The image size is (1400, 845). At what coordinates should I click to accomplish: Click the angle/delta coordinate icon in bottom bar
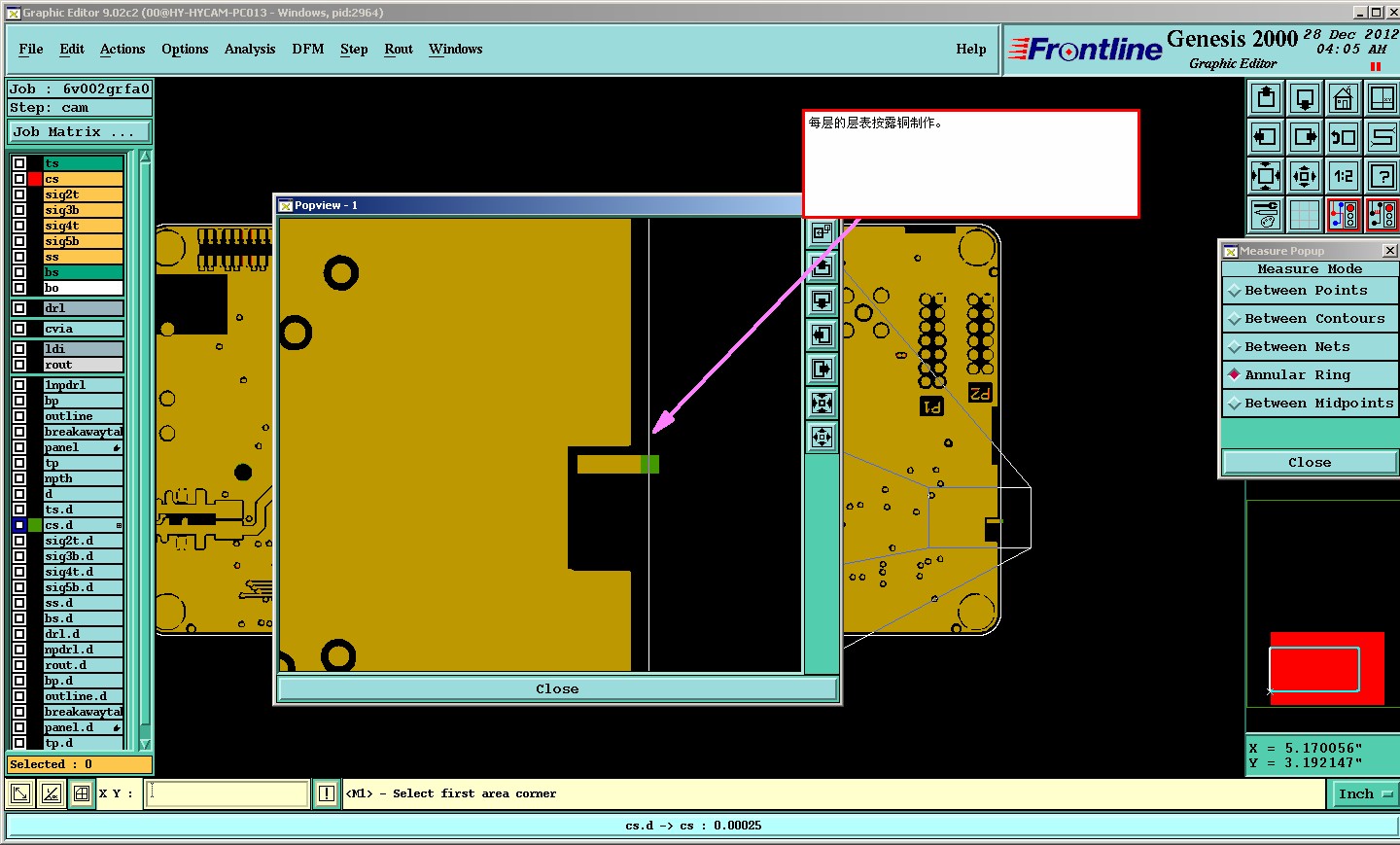[51, 793]
